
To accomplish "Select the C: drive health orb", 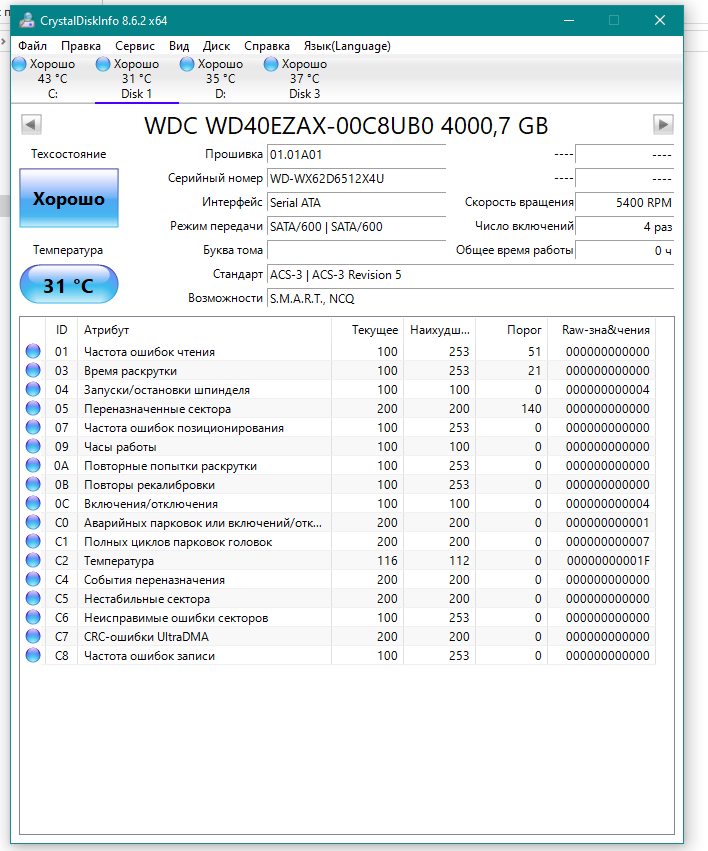I will [20, 64].
